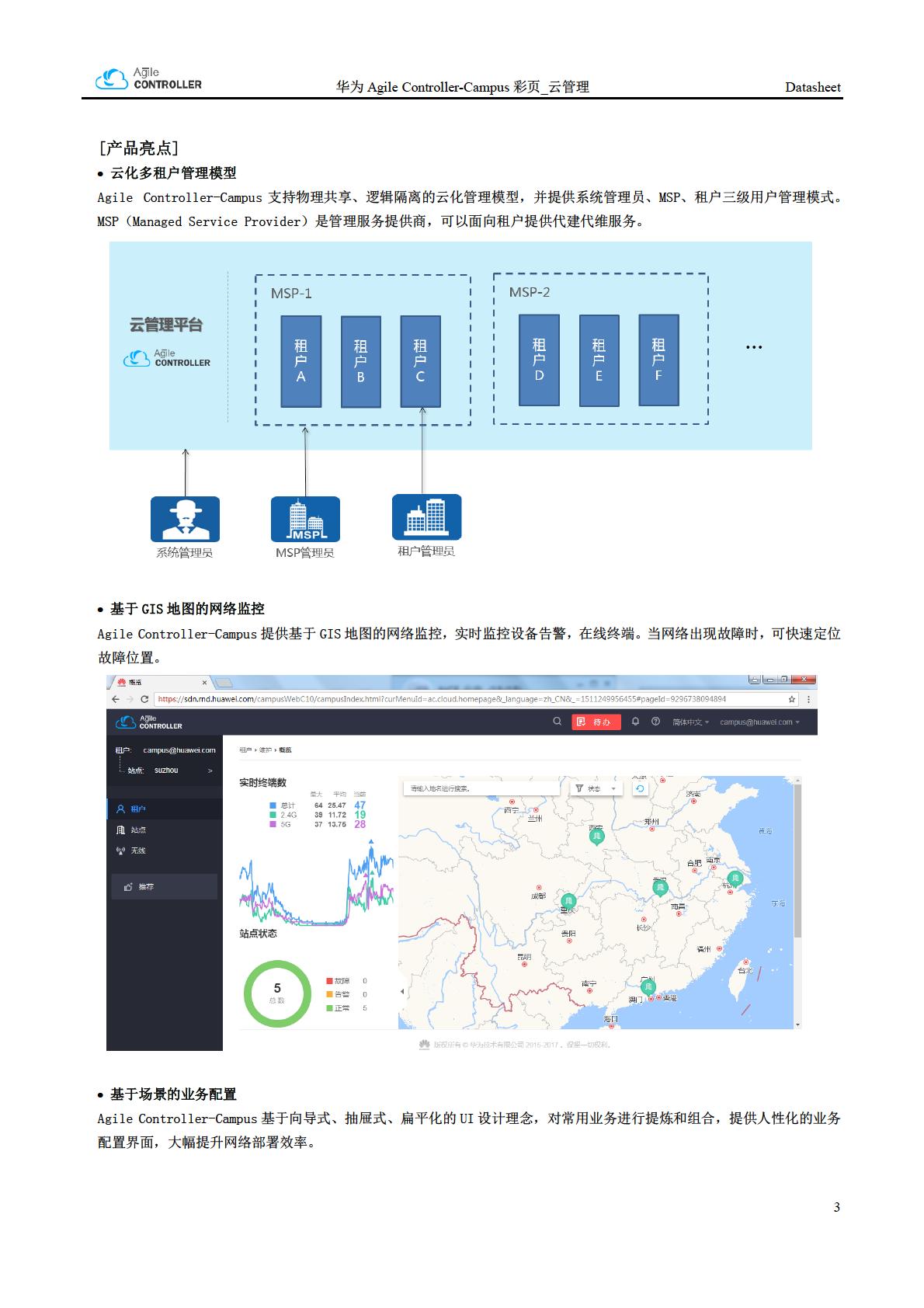This screenshot has width=924, height=1308.
Task: Select the site marker near 广州
Action: (x=648, y=987)
